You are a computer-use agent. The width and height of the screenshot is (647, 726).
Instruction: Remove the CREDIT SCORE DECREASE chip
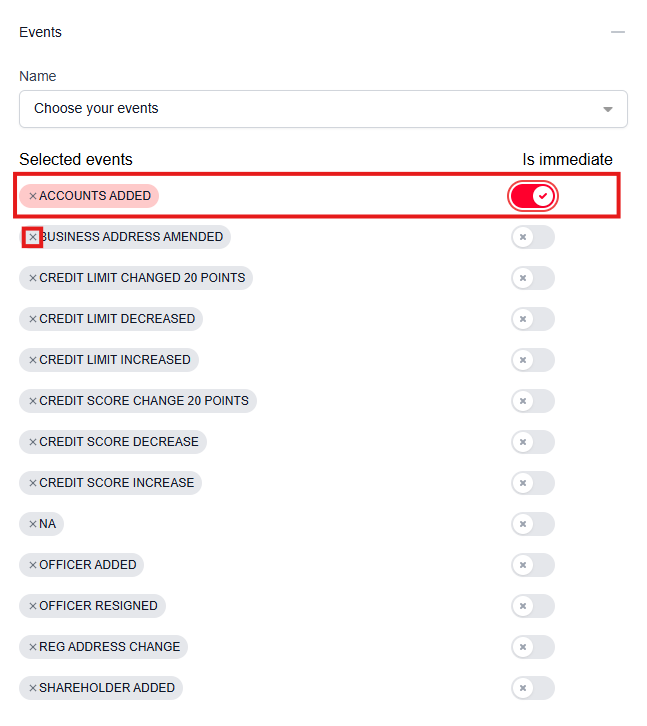pos(32,442)
